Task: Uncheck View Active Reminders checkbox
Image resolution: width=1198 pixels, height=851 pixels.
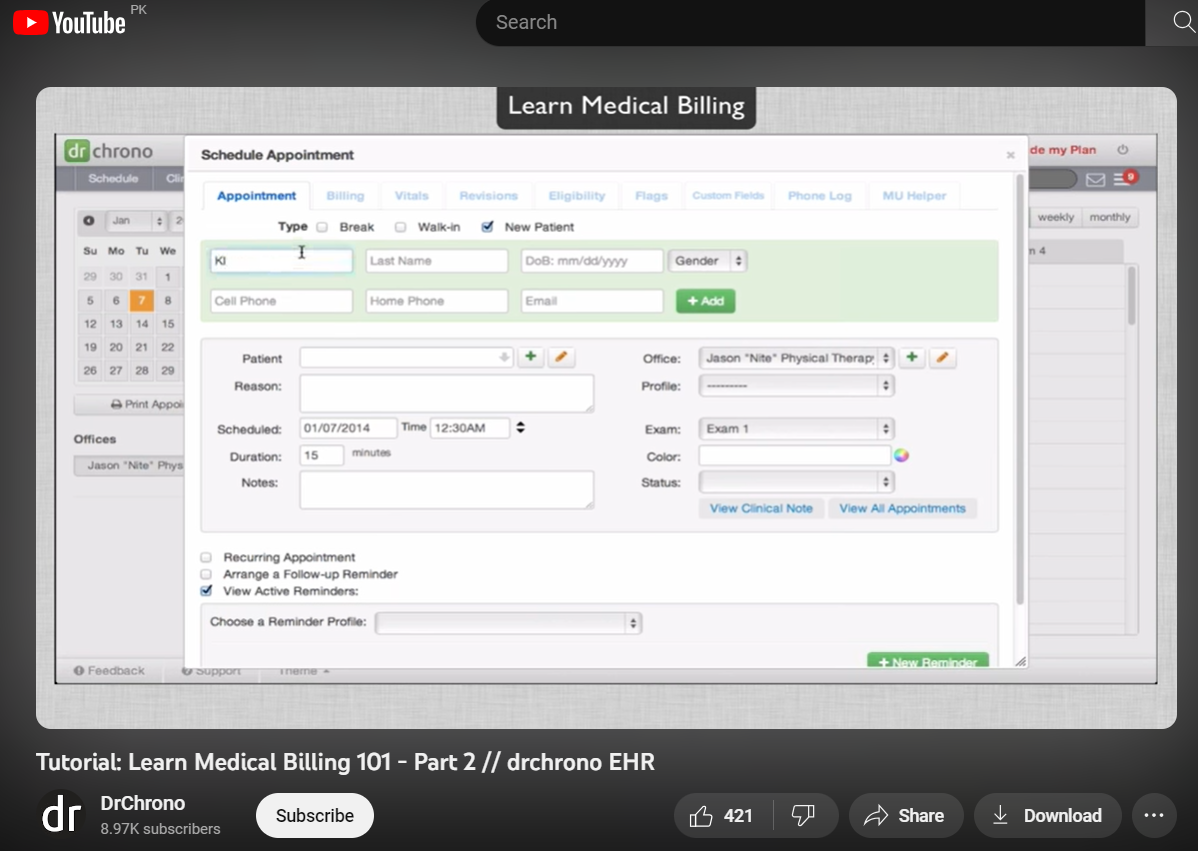Action: coord(206,591)
